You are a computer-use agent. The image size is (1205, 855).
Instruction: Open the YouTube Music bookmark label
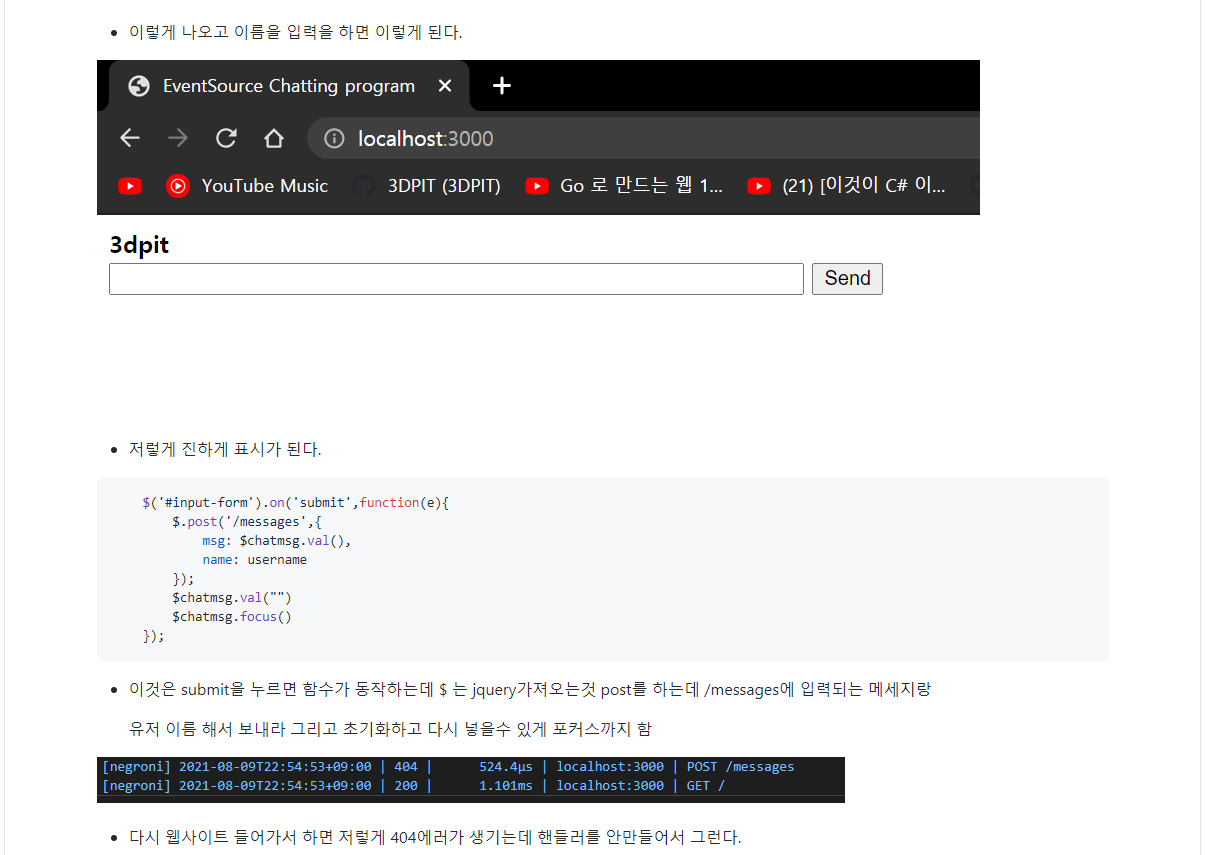pyautogui.click(x=265, y=186)
